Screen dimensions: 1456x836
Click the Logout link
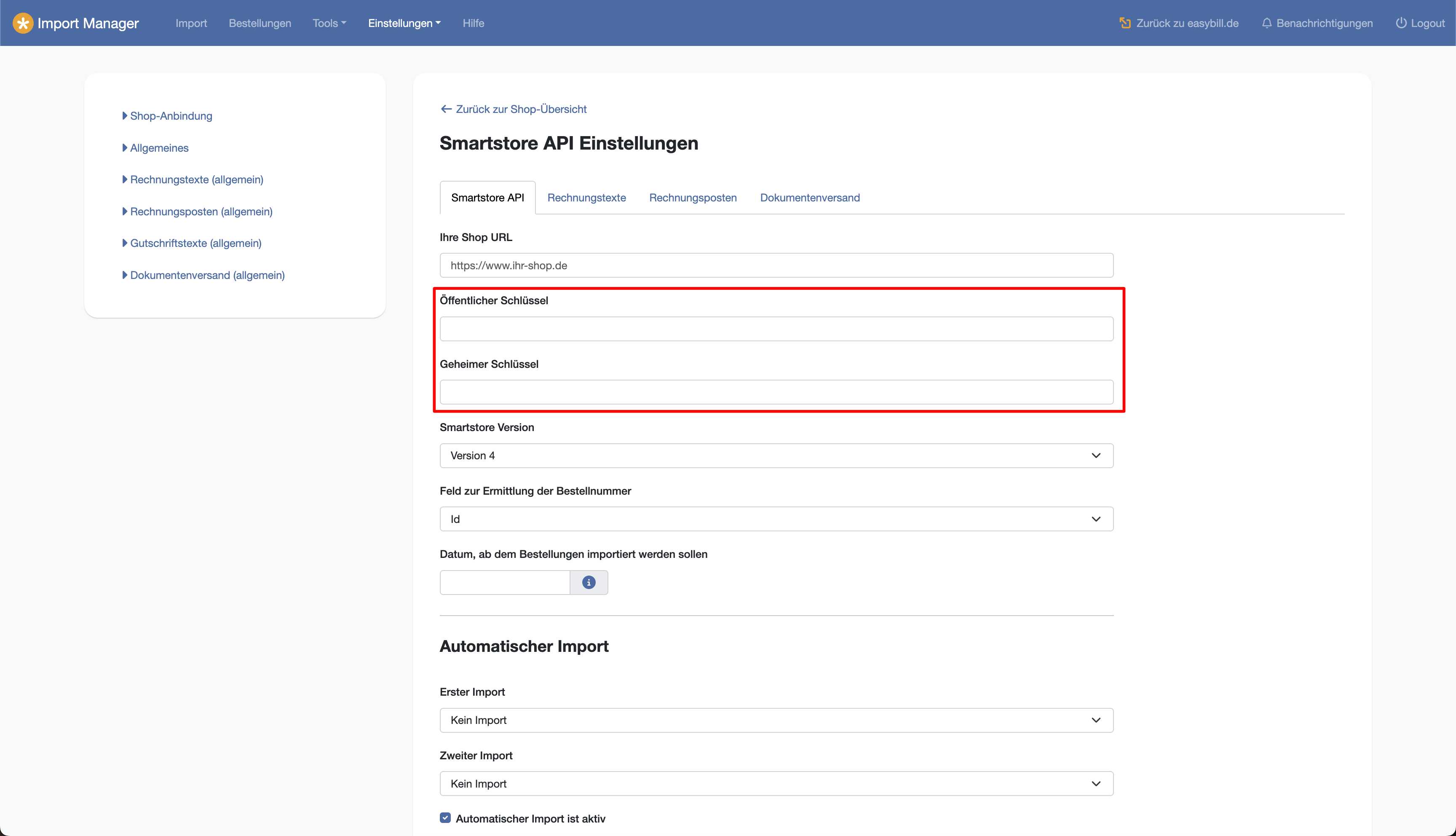tap(1420, 23)
